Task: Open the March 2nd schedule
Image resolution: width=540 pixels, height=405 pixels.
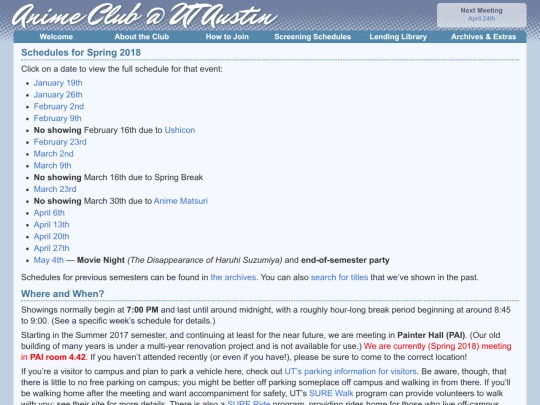Action: [x=53, y=154]
